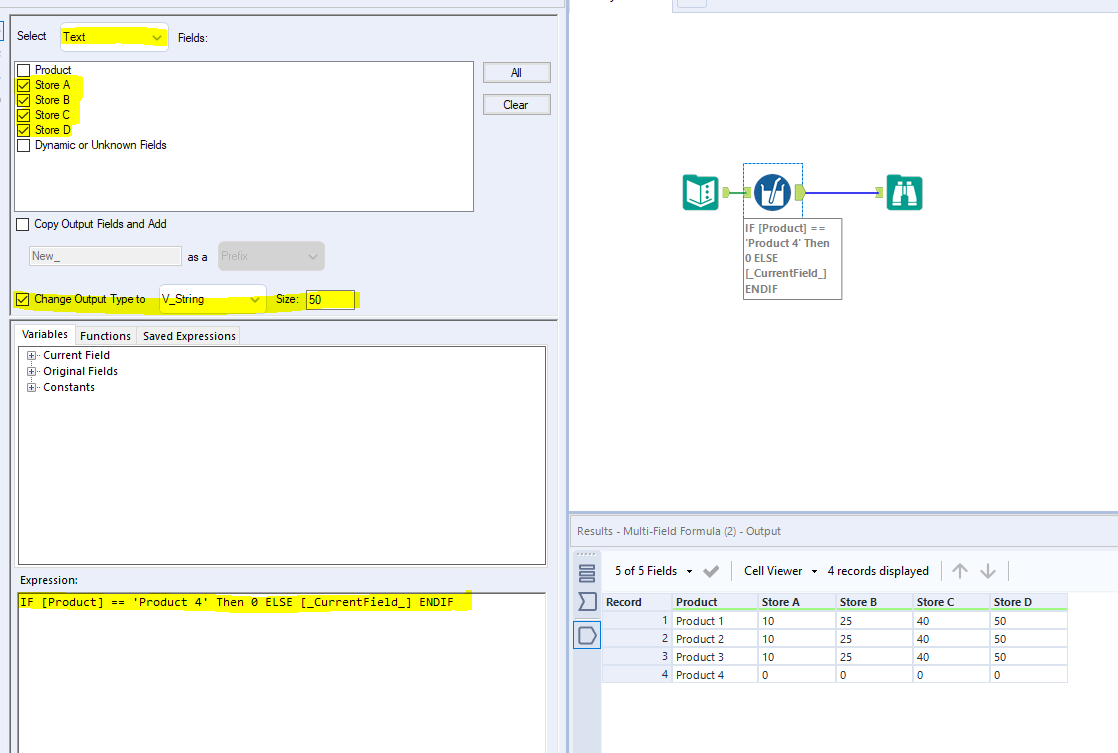The width and height of the screenshot is (1118, 753).
Task: Click the Clear button
Action: 516,104
